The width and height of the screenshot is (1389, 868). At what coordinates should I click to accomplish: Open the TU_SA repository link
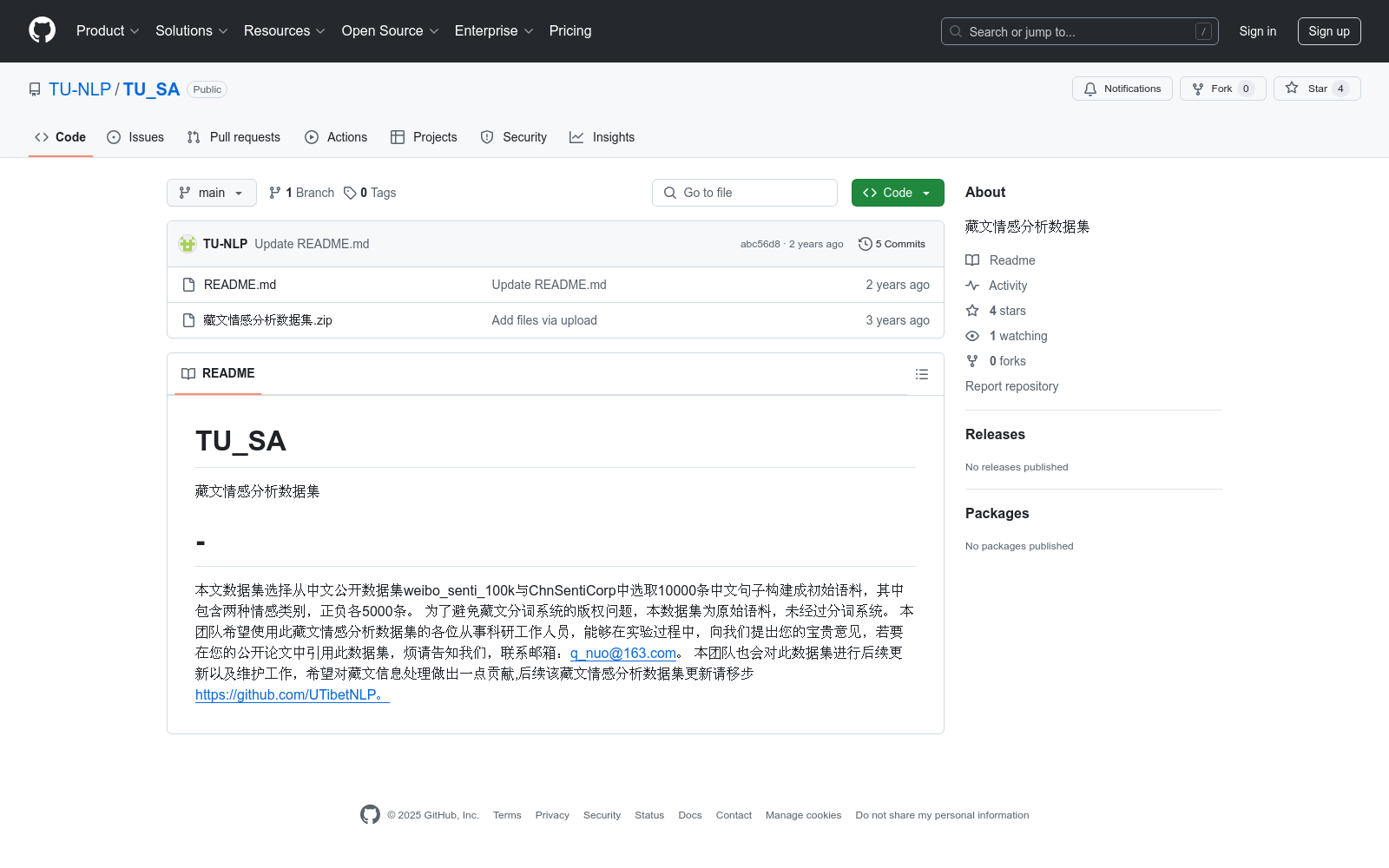(151, 89)
